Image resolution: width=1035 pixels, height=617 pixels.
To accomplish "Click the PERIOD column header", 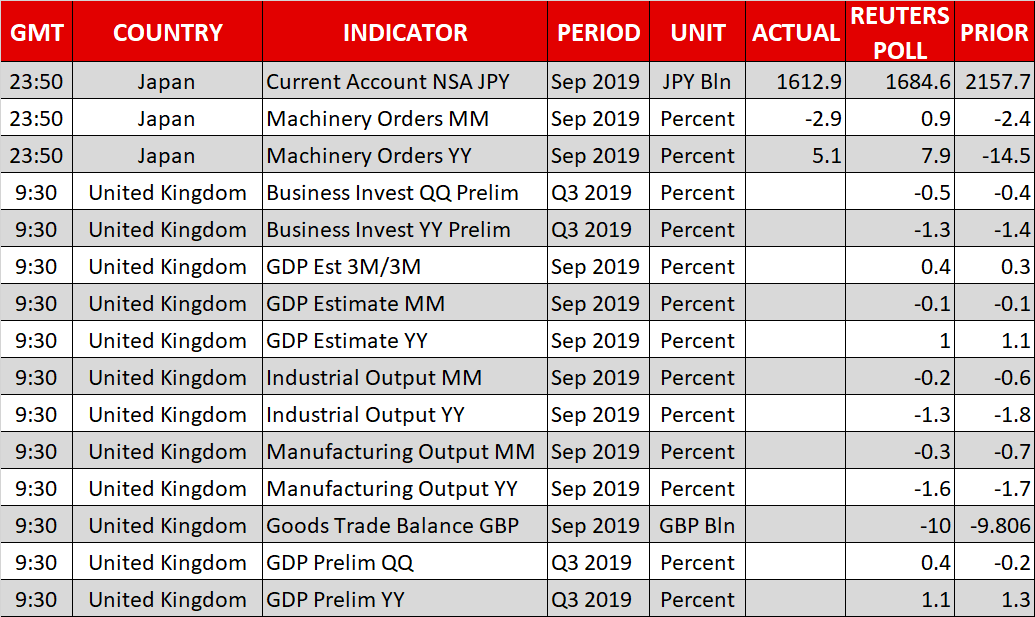I will click(599, 32).
